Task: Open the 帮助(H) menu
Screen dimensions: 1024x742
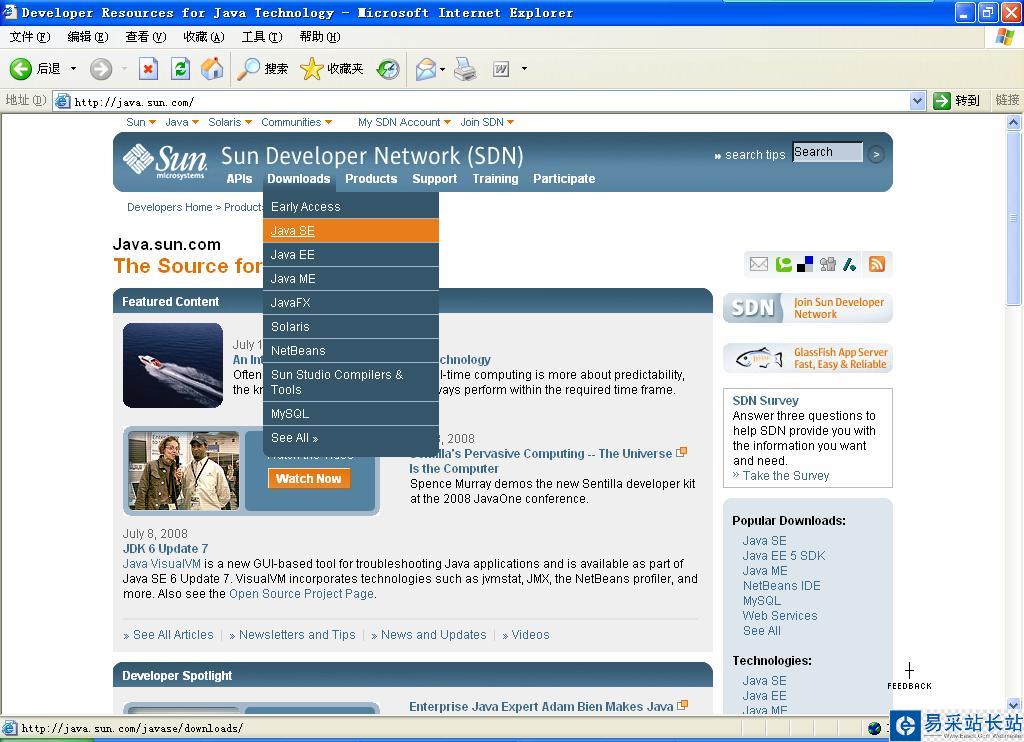Action: 320,37
